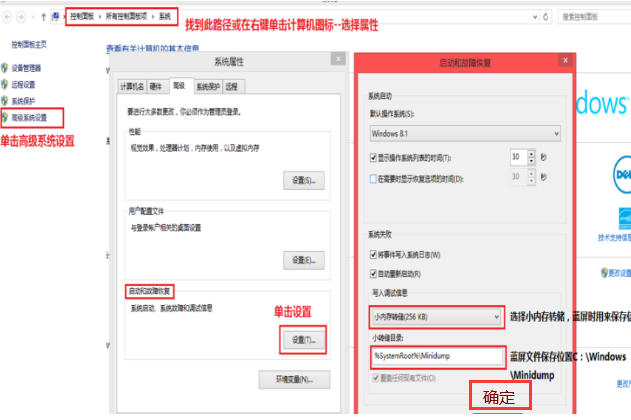Open the 默认操作系统 Windows 8.1 dropdown

coord(465,134)
